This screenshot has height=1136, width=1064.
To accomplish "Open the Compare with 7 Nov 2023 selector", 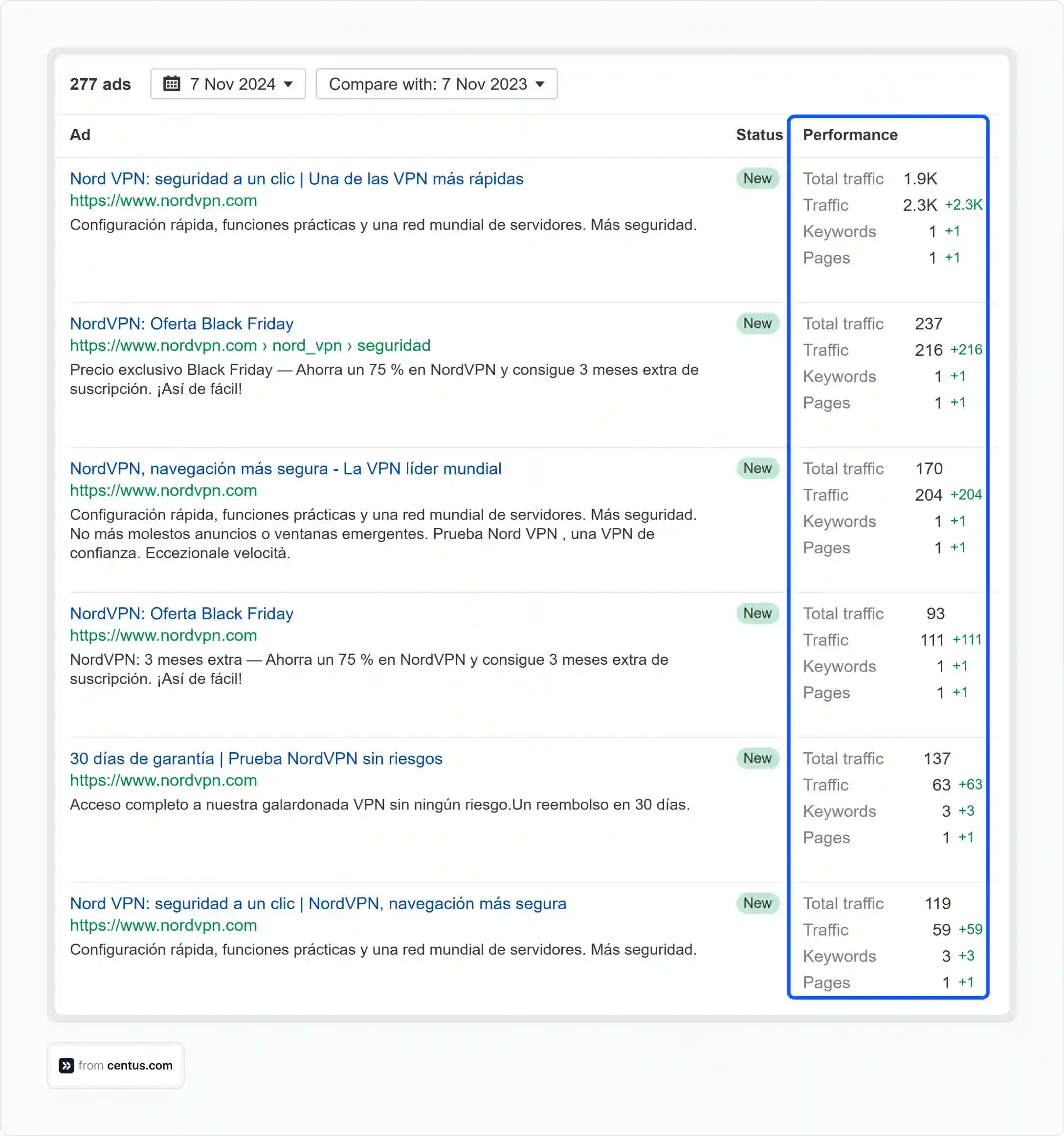I will tap(436, 84).
